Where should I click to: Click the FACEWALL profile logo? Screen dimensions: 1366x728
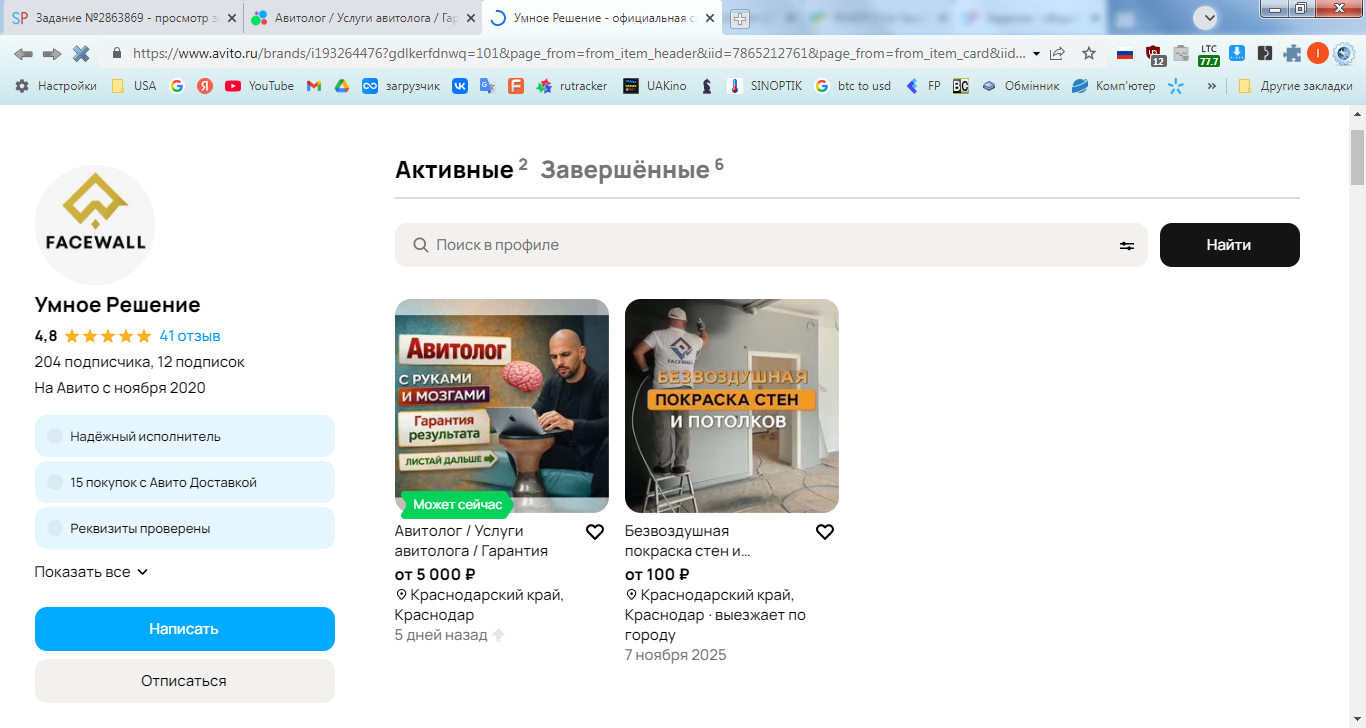(x=95, y=225)
